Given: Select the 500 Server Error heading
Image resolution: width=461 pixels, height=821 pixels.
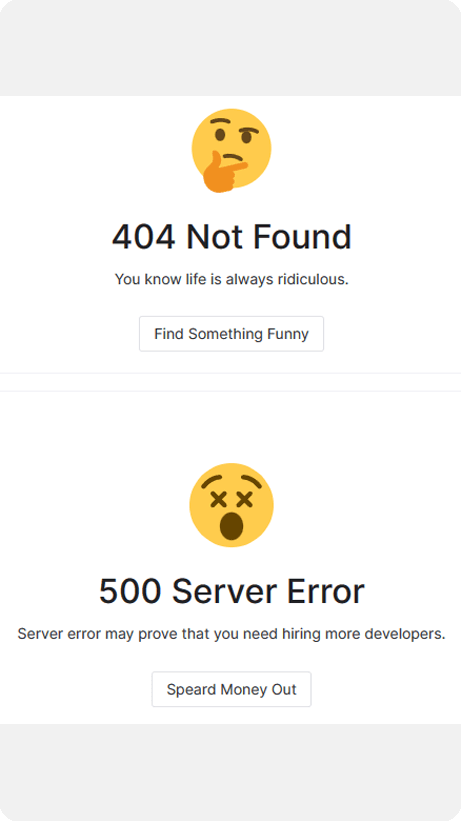Looking at the screenshot, I should tap(231, 591).
